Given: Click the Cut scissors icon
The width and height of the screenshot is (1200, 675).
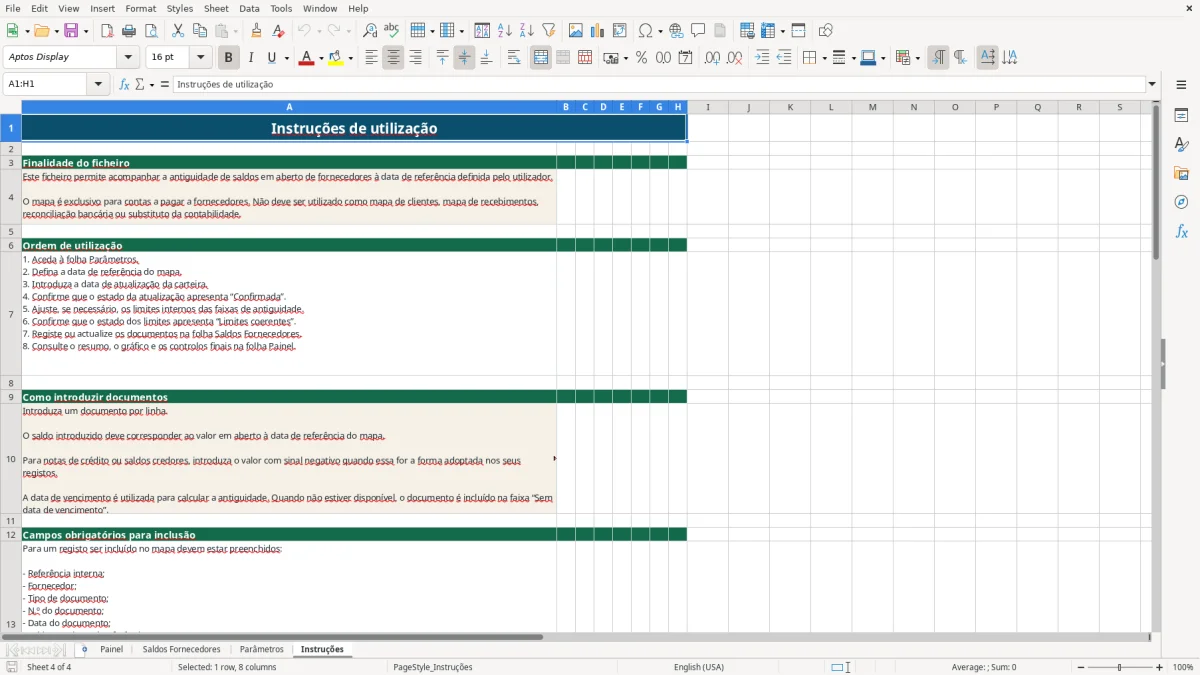Looking at the screenshot, I should click(178, 31).
